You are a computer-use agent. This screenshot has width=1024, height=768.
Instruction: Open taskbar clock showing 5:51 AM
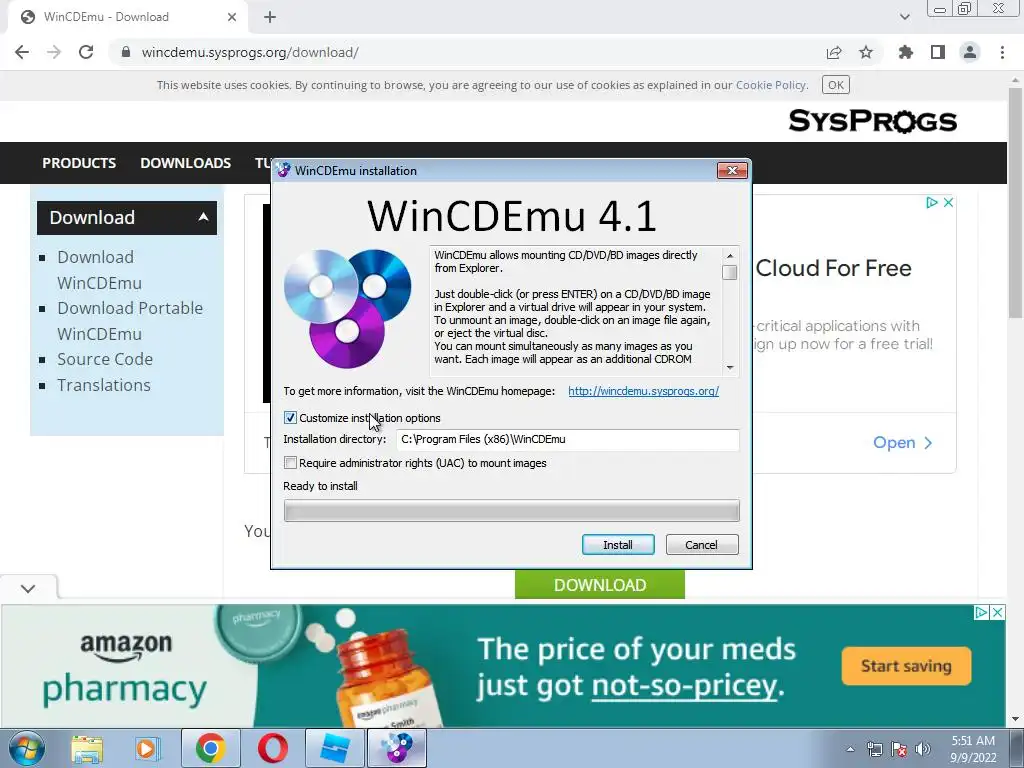[973, 749]
